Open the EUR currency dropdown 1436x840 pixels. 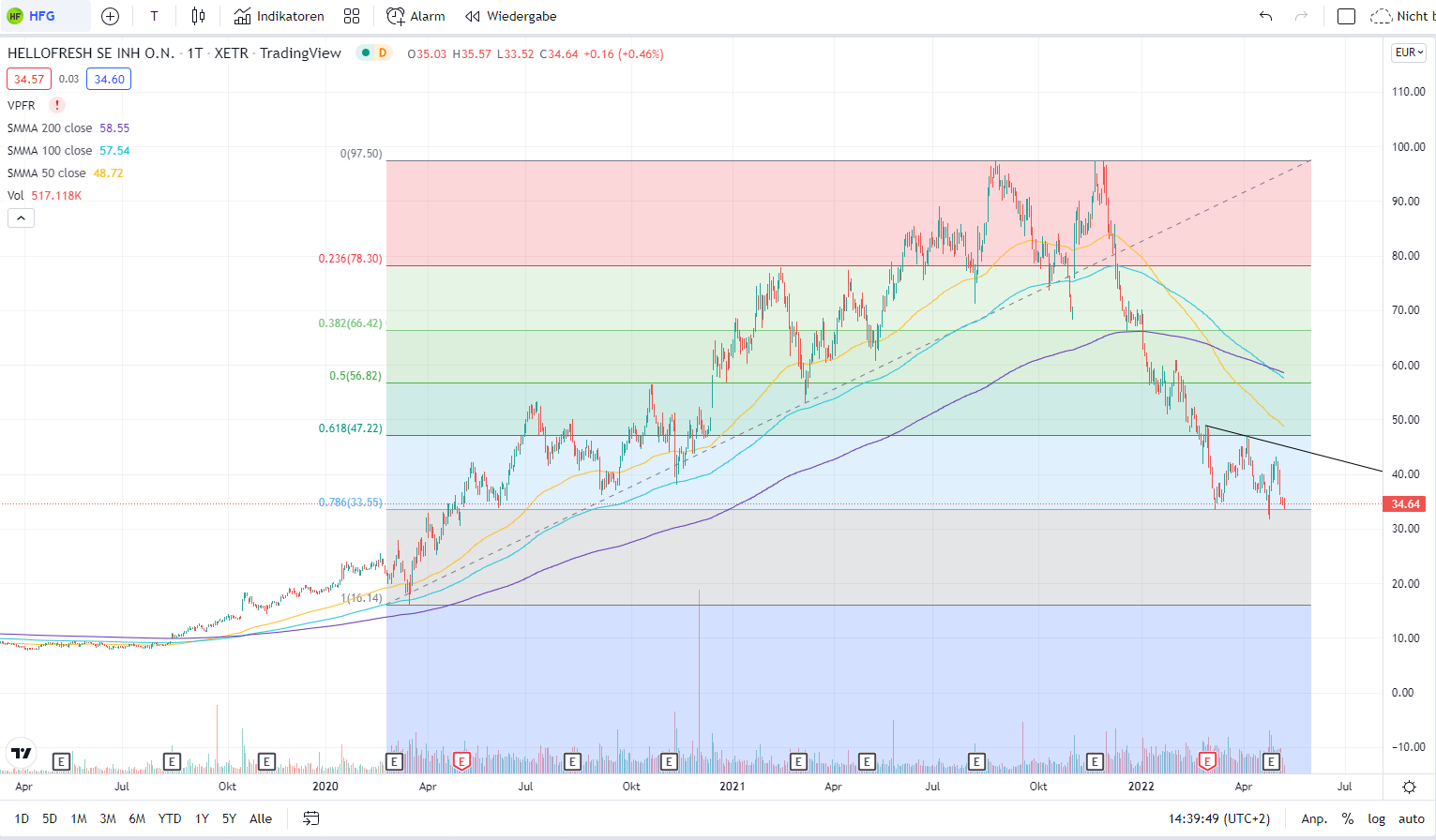[1409, 52]
